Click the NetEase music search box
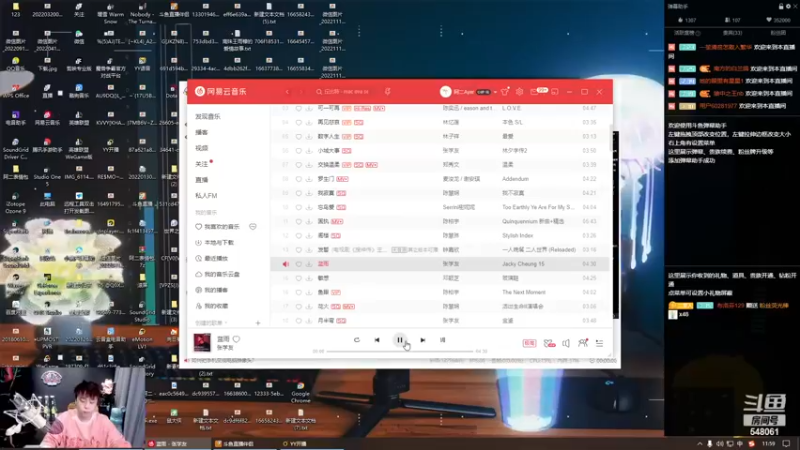This screenshot has width=800, height=450. click(345, 92)
